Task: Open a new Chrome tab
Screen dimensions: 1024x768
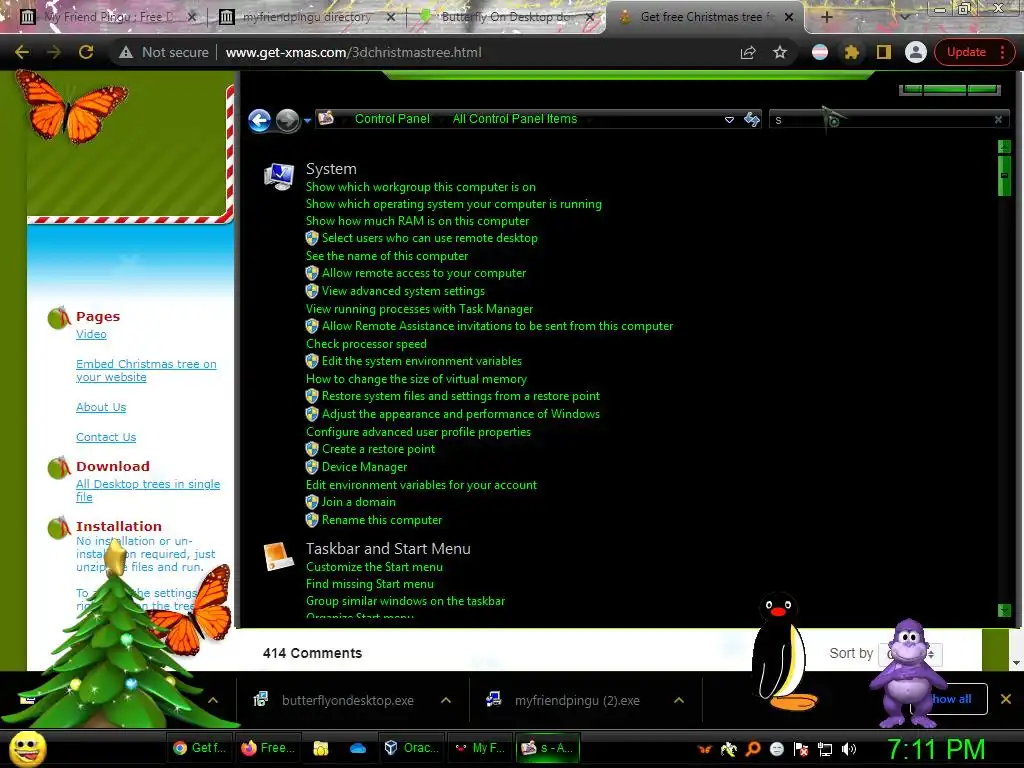Action: (x=826, y=17)
